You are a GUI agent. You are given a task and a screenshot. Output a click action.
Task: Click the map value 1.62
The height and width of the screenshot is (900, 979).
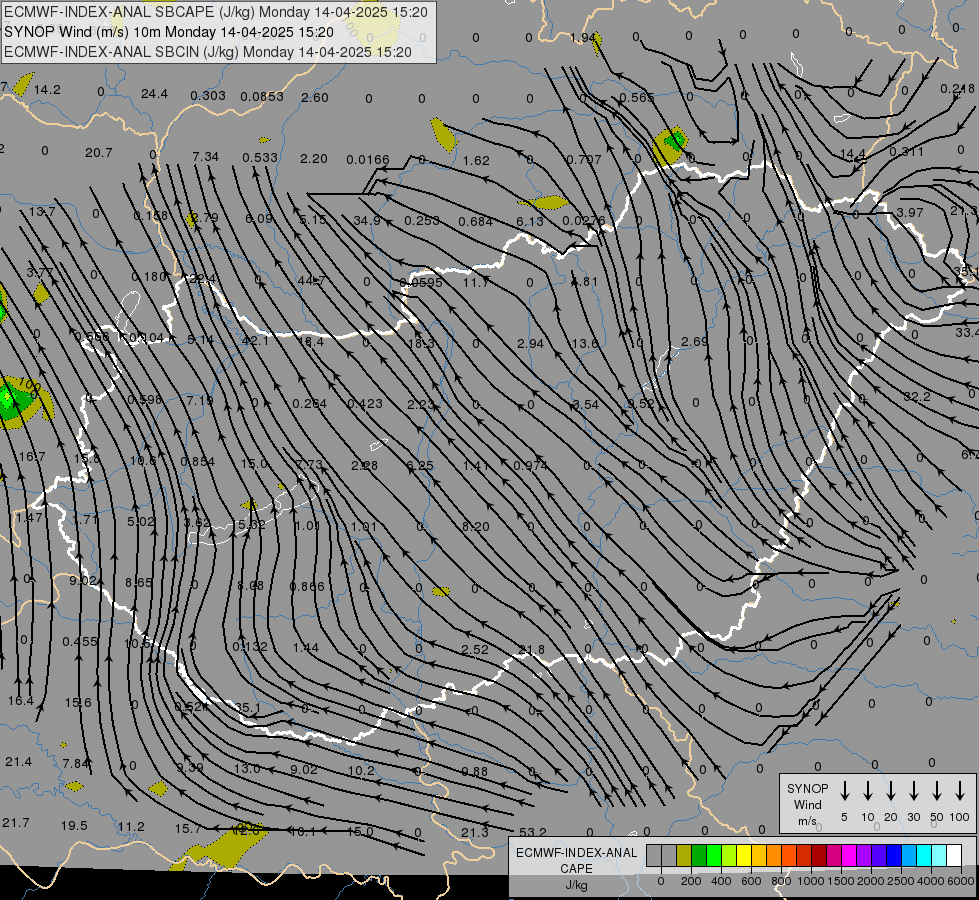(x=476, y=161)
